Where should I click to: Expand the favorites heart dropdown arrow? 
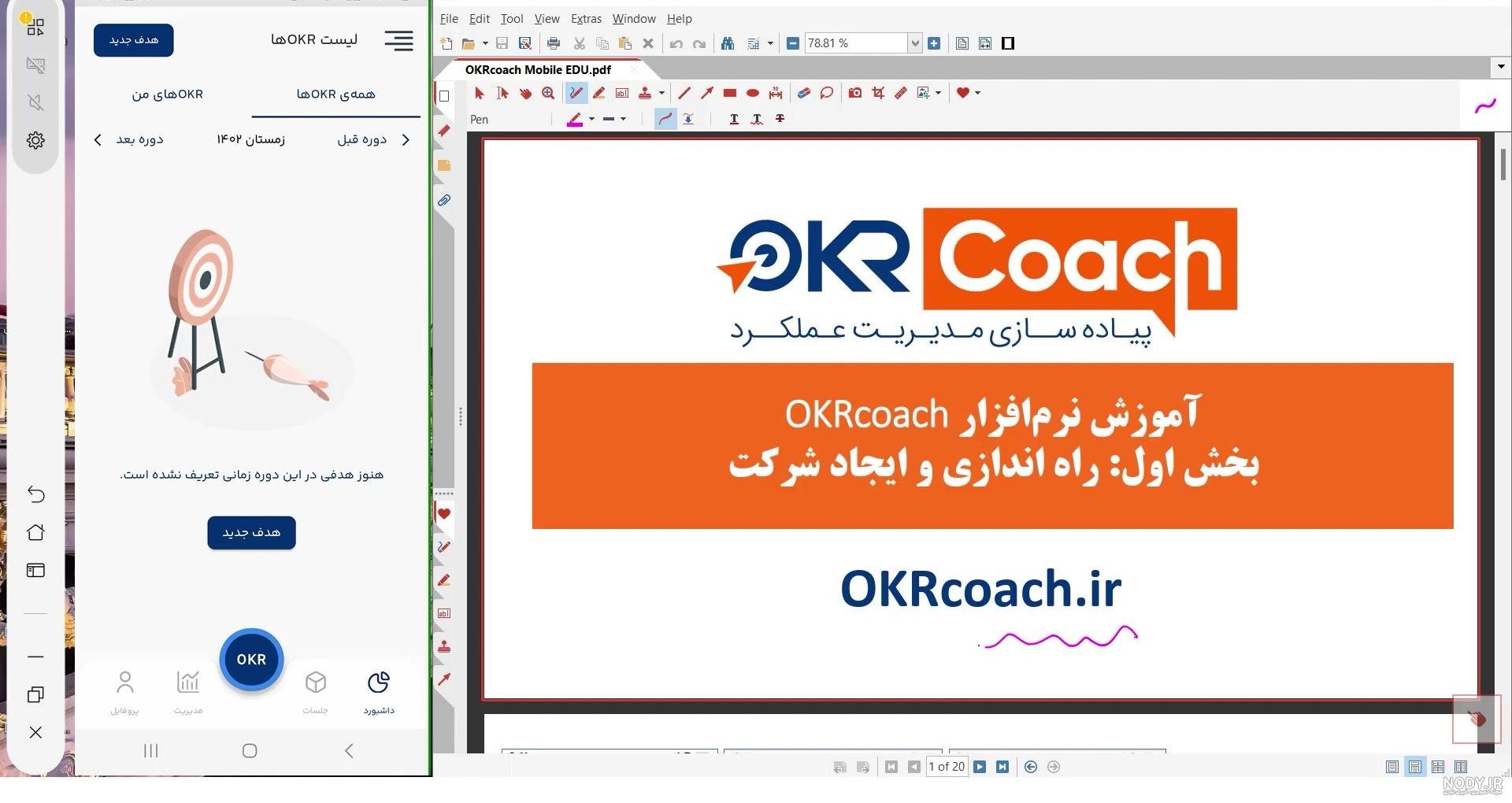[978, 93]
